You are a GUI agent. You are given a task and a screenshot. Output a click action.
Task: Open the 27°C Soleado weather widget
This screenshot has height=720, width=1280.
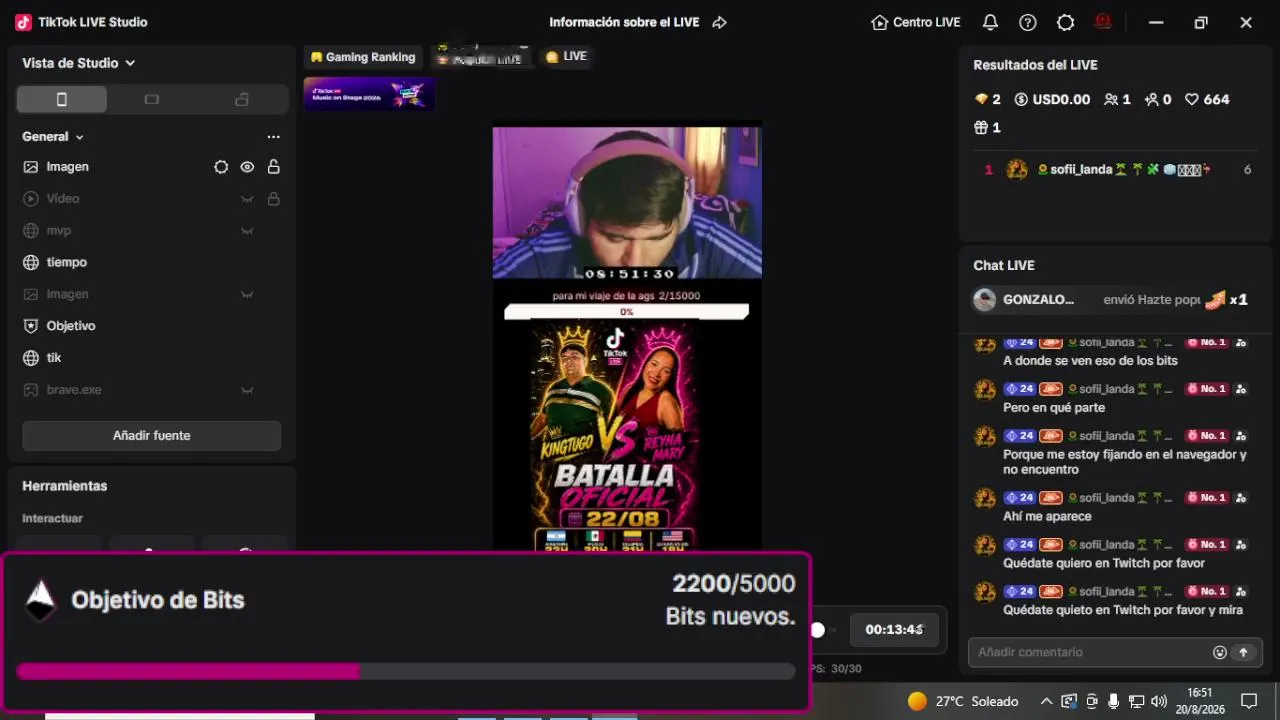pyautogui.click(x=963, y=701)
